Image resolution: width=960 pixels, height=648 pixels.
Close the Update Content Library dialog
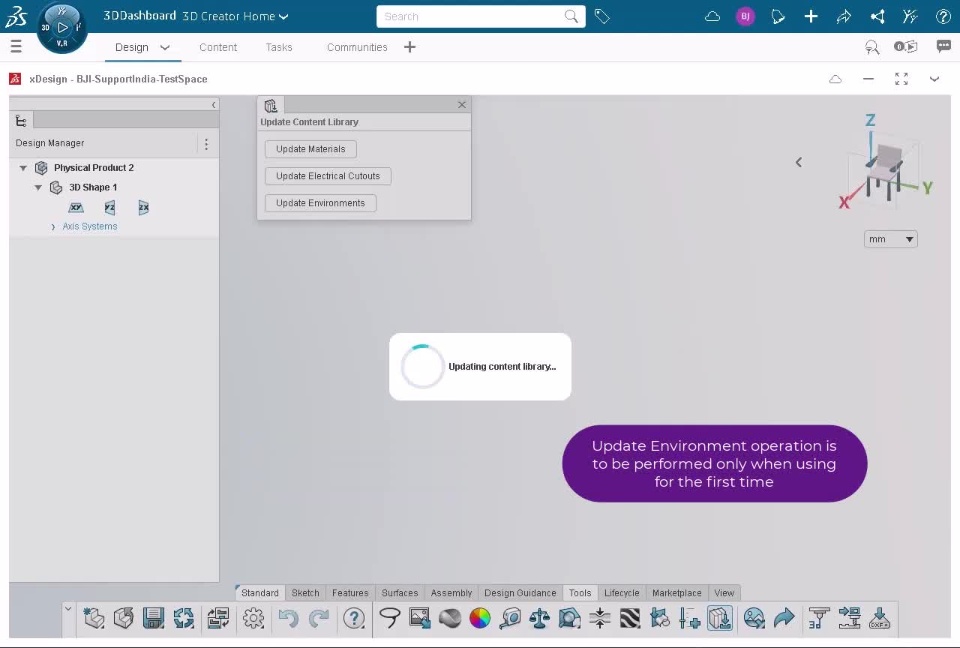coord(462,105)
